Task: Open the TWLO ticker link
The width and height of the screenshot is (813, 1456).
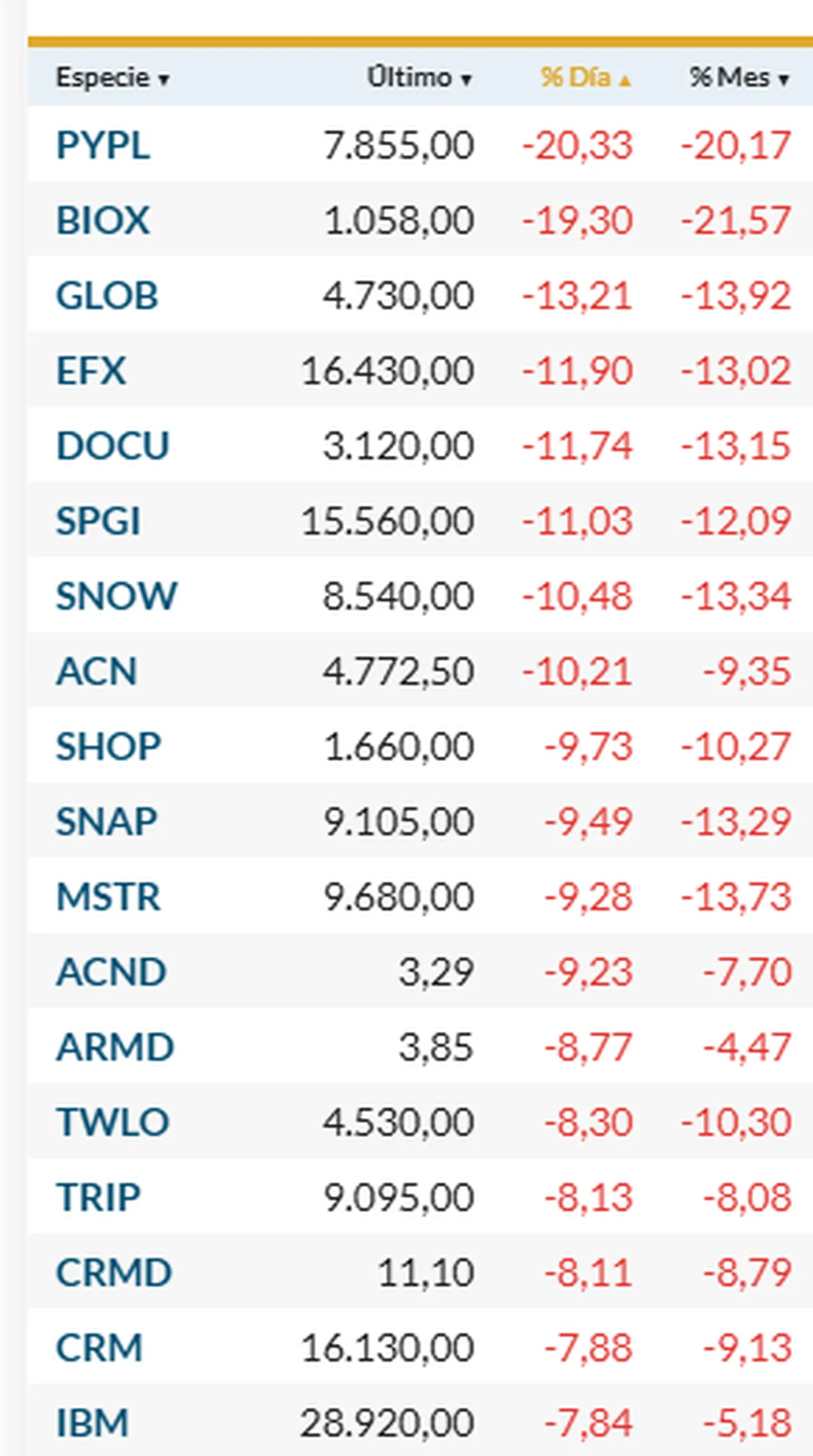Action: pos(112,1123)
